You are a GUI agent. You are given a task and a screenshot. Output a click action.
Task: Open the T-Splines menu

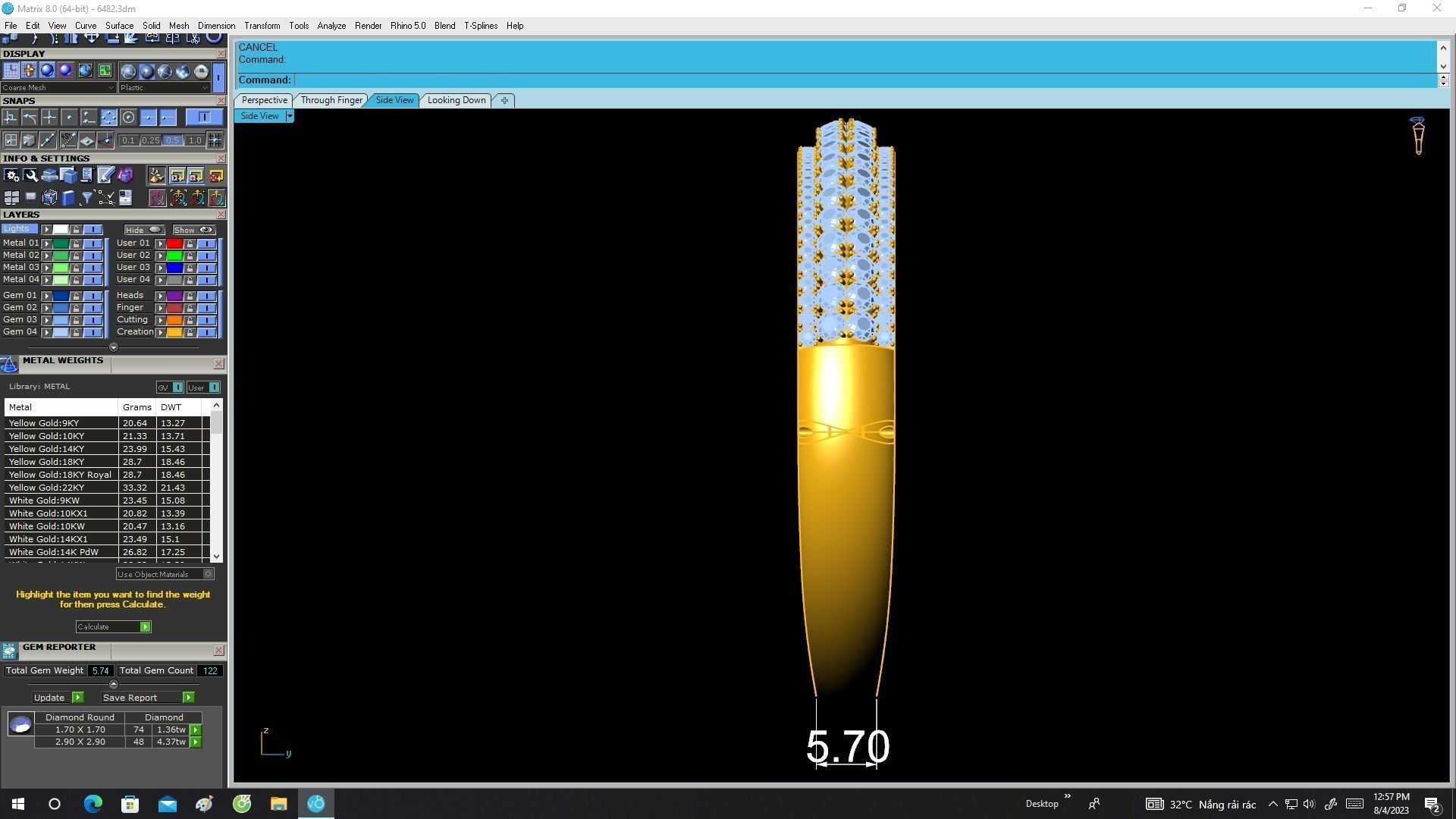(x=480, y=26)
